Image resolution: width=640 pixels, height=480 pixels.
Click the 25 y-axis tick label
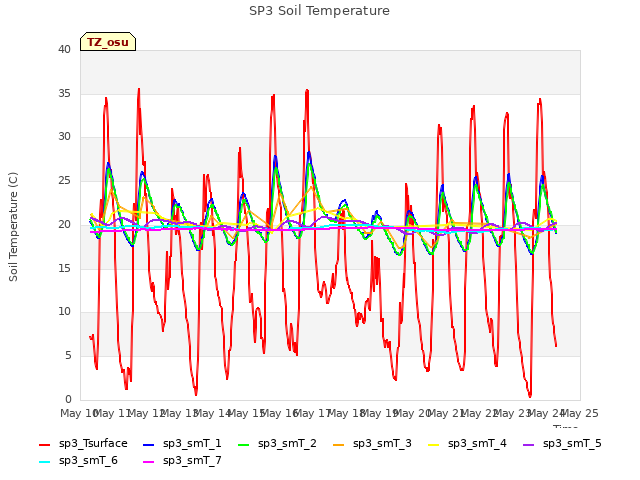tap(64, 180)
